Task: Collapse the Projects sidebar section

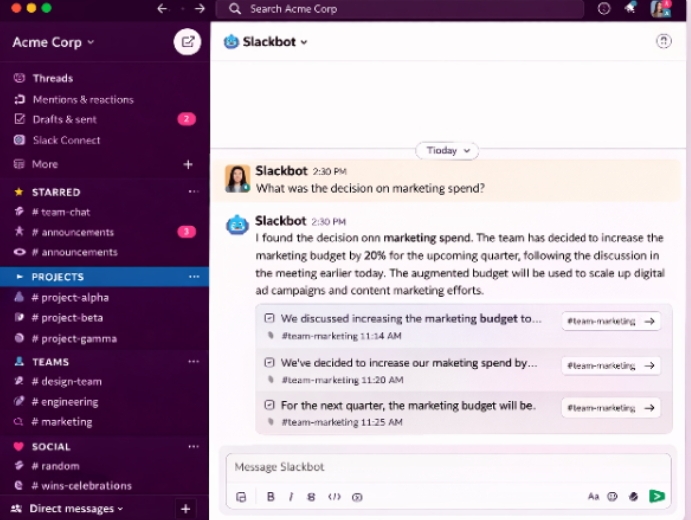Action: pos(19,277)
